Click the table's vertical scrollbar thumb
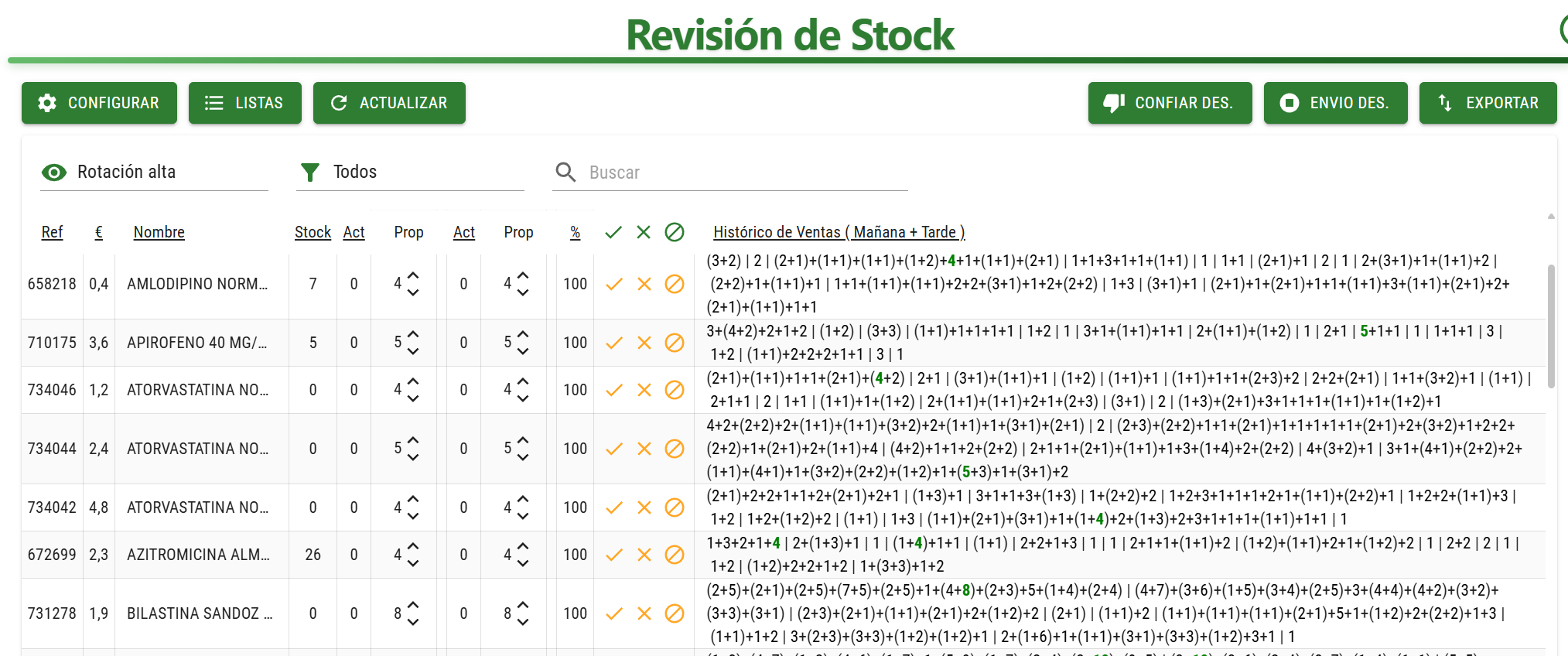The height and width of the screenshot is (656, 1568). 1551,326
